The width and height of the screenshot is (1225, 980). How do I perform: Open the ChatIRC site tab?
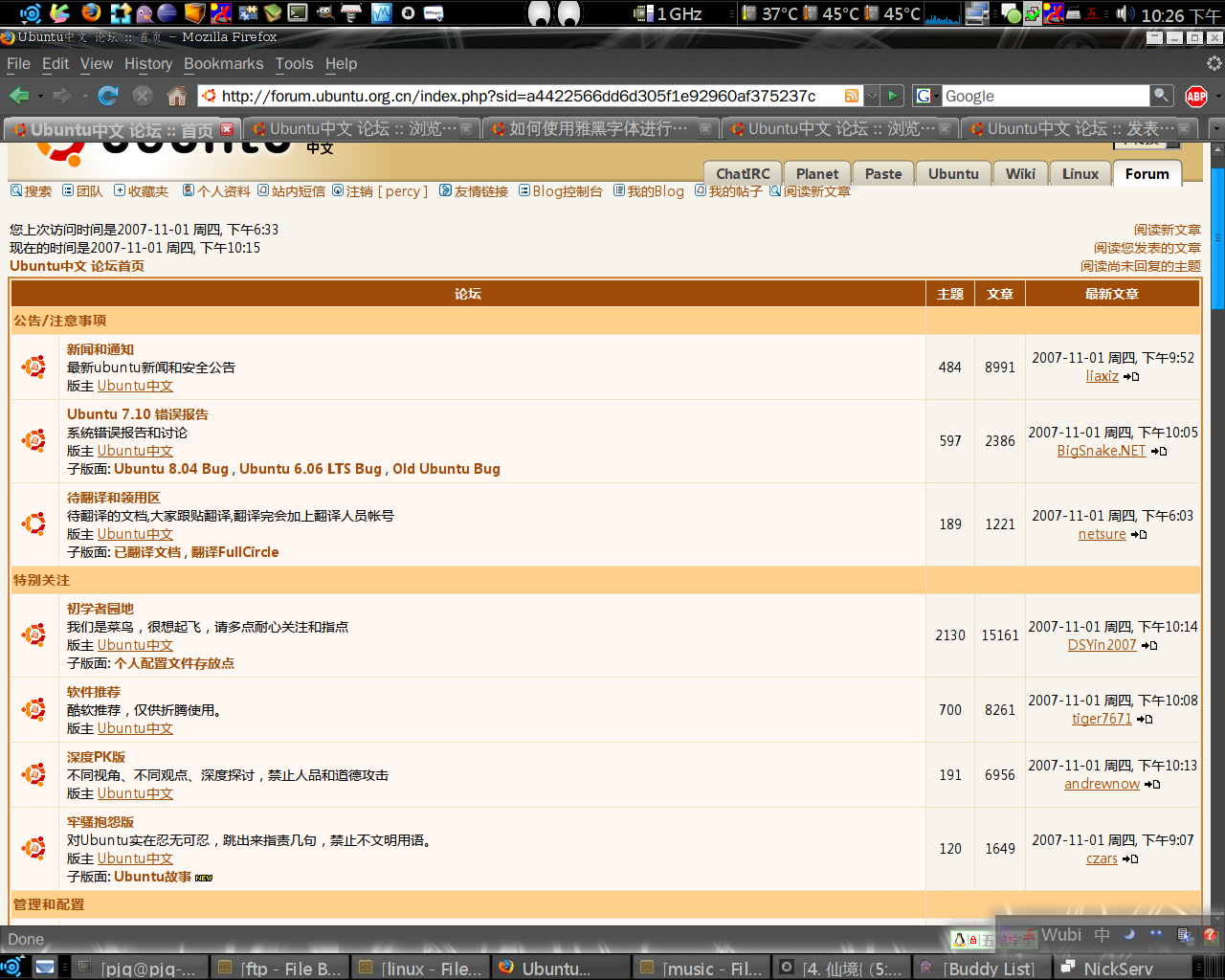[x=743, y=173]
